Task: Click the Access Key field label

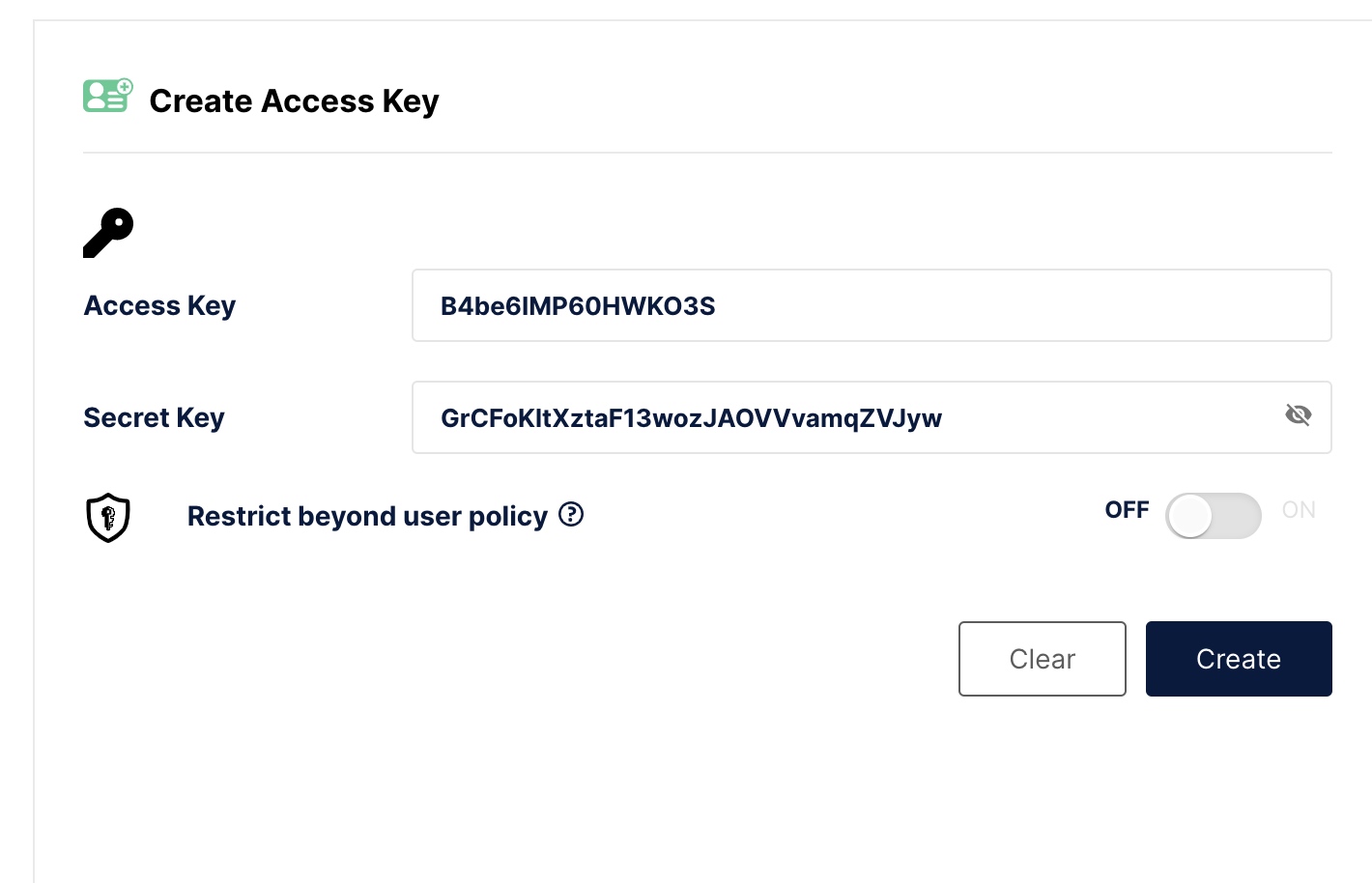Action: pos(159,305)
